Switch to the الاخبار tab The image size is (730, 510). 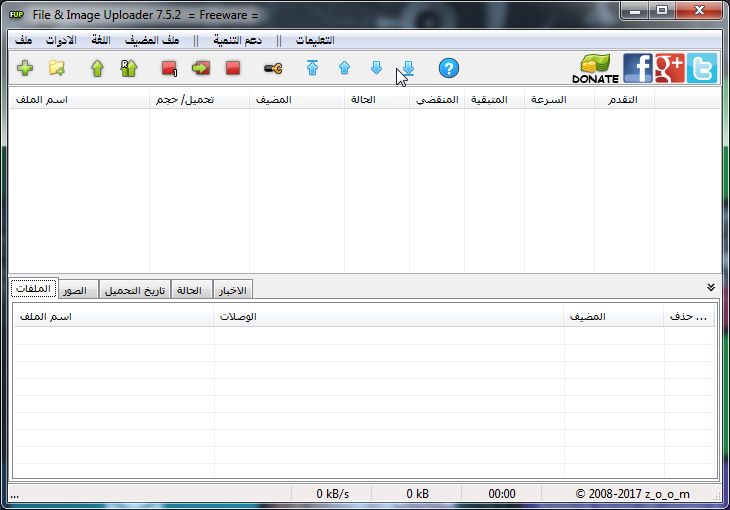(x=233, y=290)
